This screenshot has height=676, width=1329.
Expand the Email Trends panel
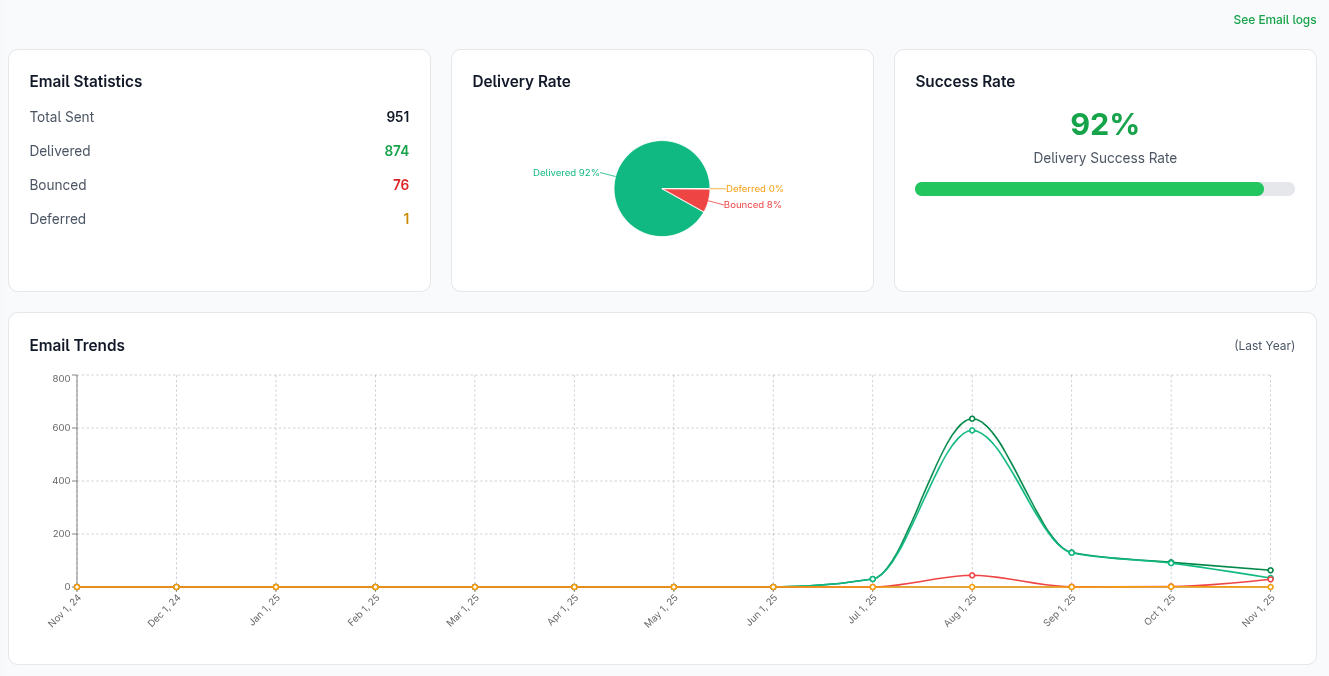pyautogui.click(x=77, y=345)
